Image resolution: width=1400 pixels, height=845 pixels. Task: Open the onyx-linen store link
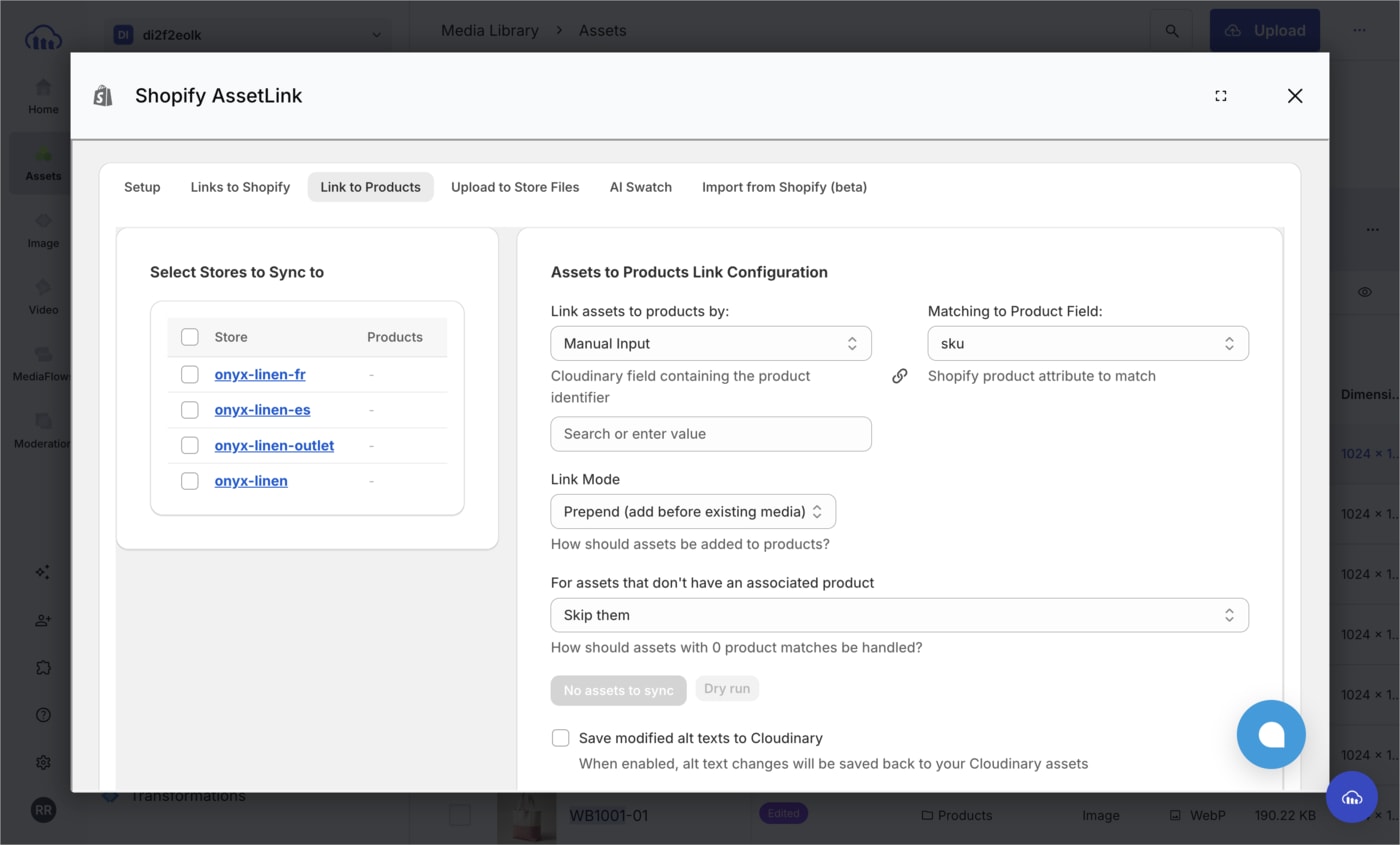pyautogui.click(x=251, y=481)
